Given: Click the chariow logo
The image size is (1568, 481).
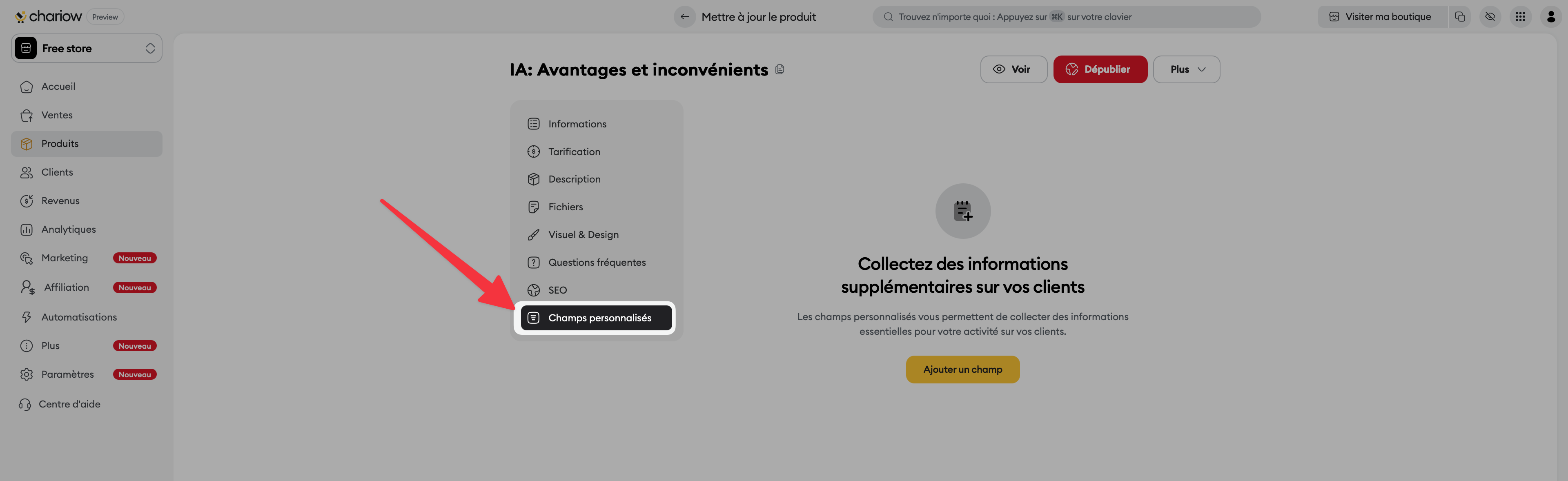Looking at the screenshot, I should point(49,16).
